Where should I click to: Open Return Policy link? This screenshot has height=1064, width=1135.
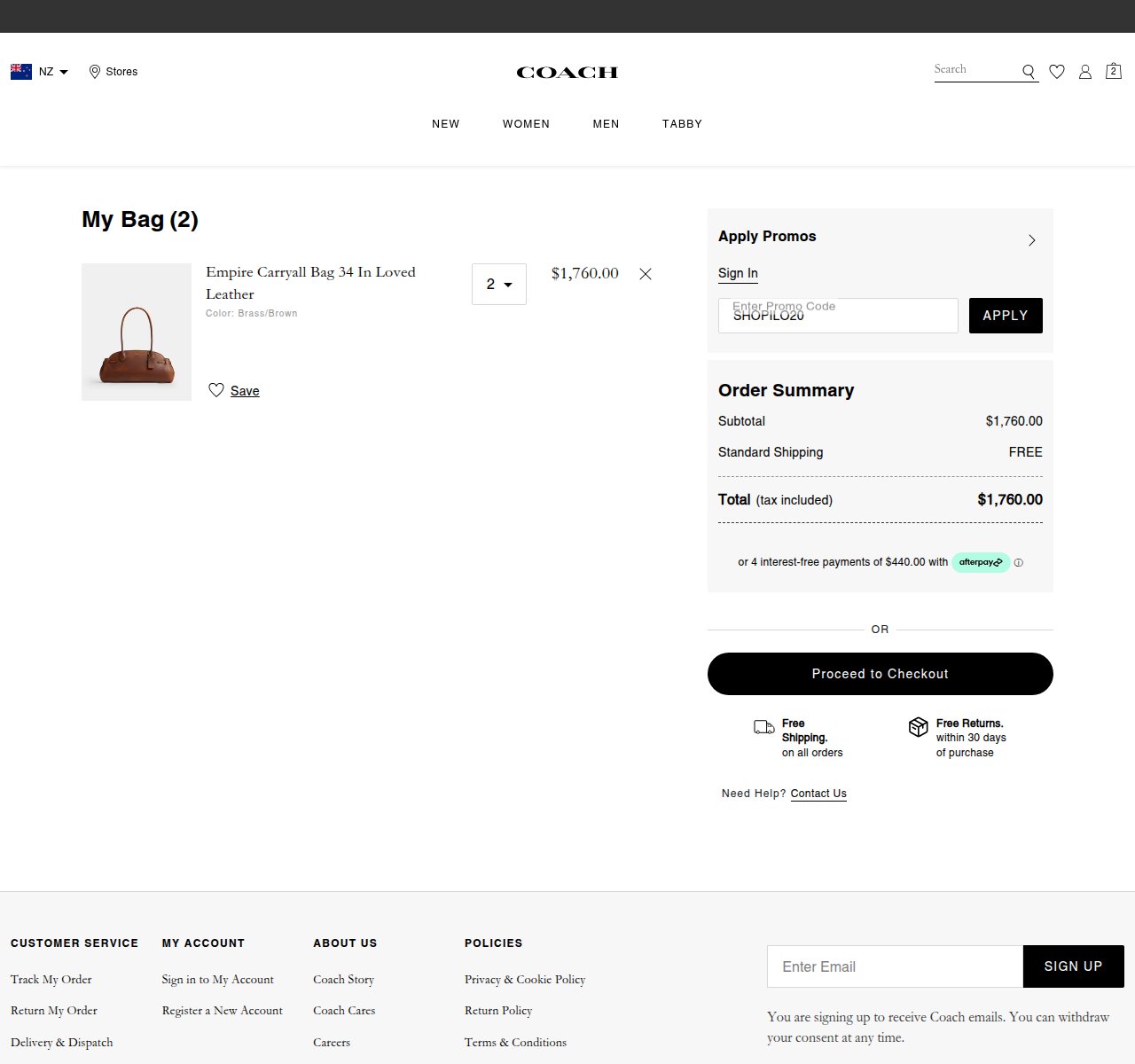[498, 1011]
